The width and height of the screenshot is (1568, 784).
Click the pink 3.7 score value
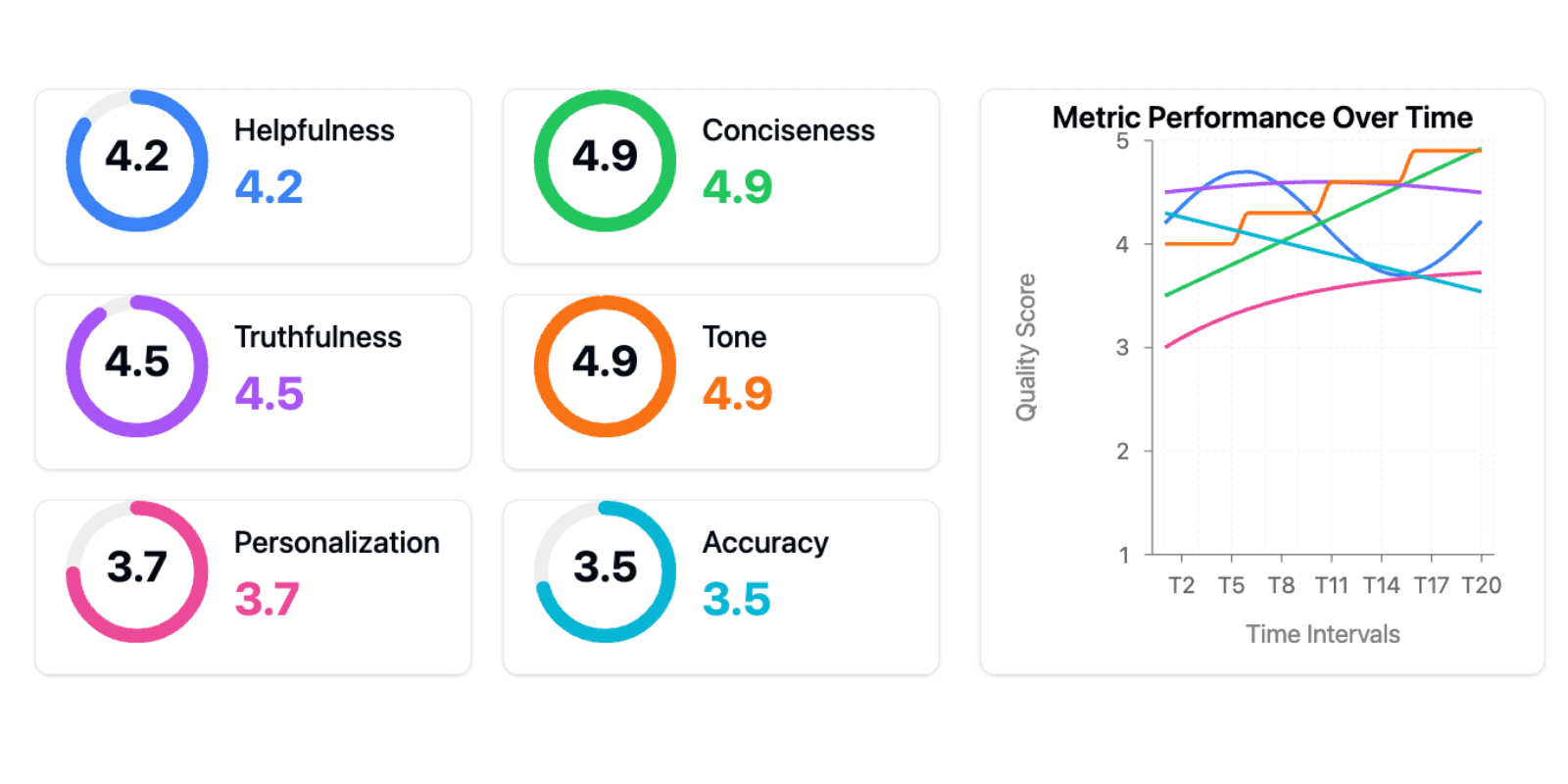pos(268,599)
